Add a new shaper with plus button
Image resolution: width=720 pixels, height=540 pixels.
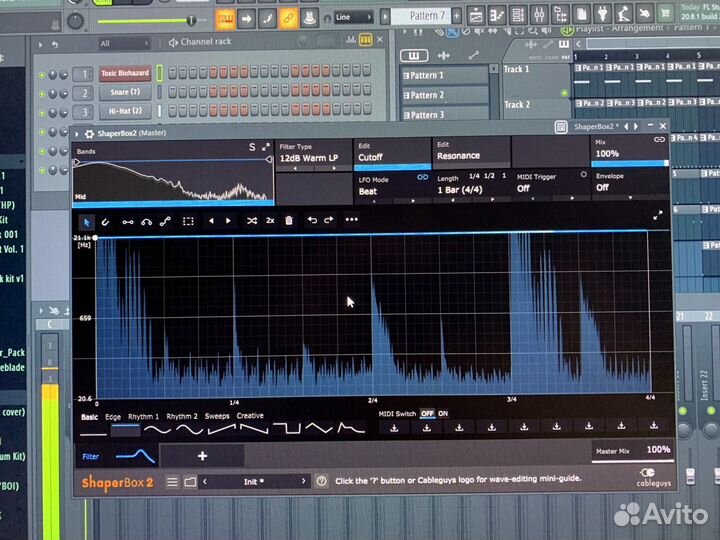[x=202, y=456]
